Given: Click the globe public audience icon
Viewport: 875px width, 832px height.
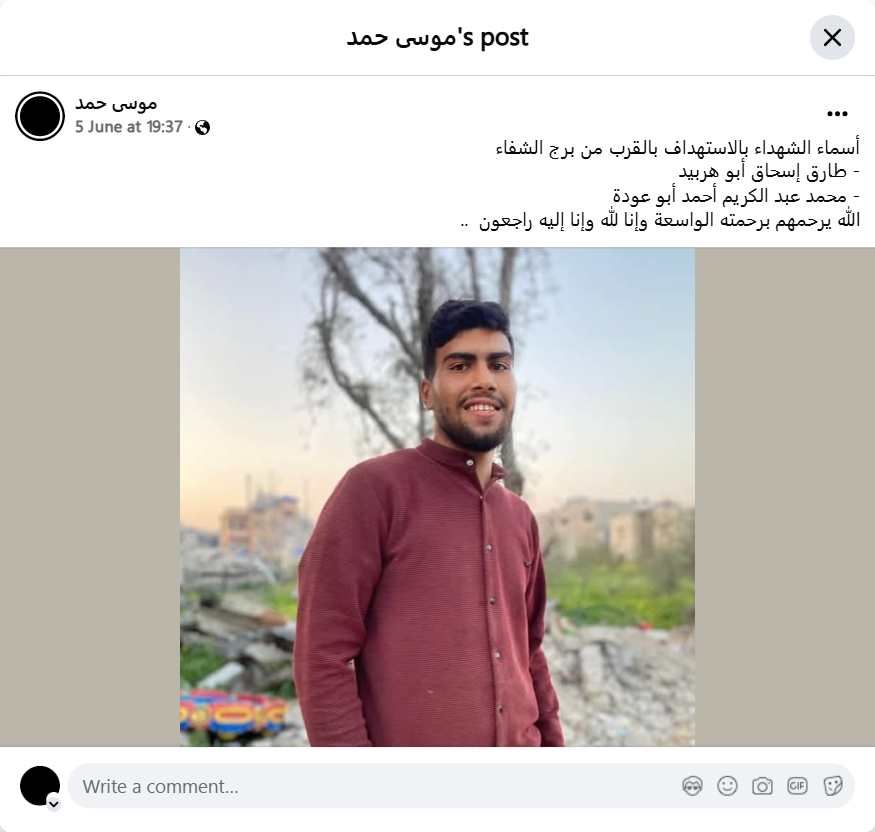Looking at the screenshot, I should (203, 128).
